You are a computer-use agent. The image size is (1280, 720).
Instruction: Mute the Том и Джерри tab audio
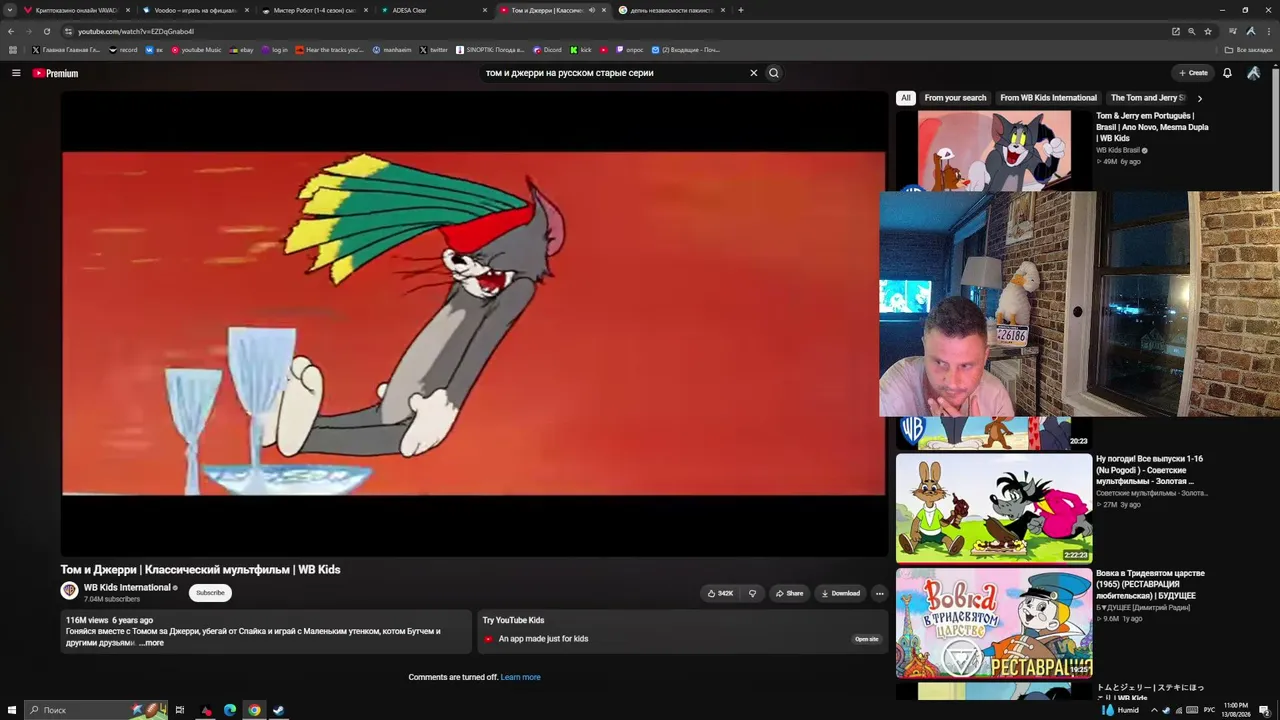pos(591,10)
